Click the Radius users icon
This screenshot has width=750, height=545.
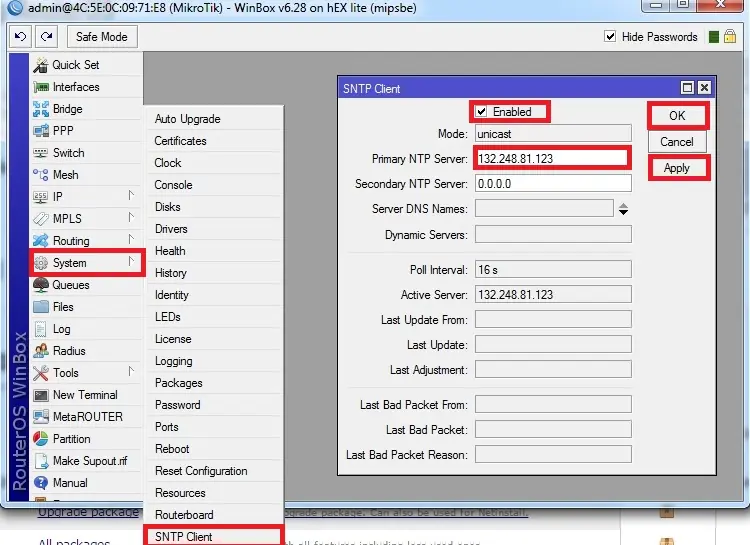[41, 351]
